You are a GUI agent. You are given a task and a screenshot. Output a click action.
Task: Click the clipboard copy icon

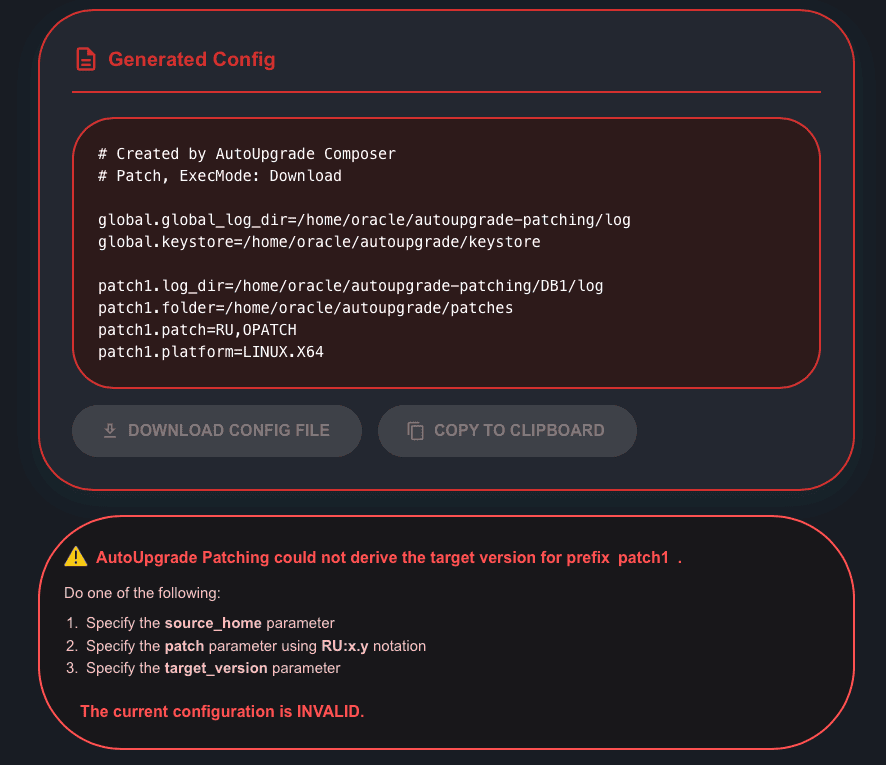click(416, 431)
